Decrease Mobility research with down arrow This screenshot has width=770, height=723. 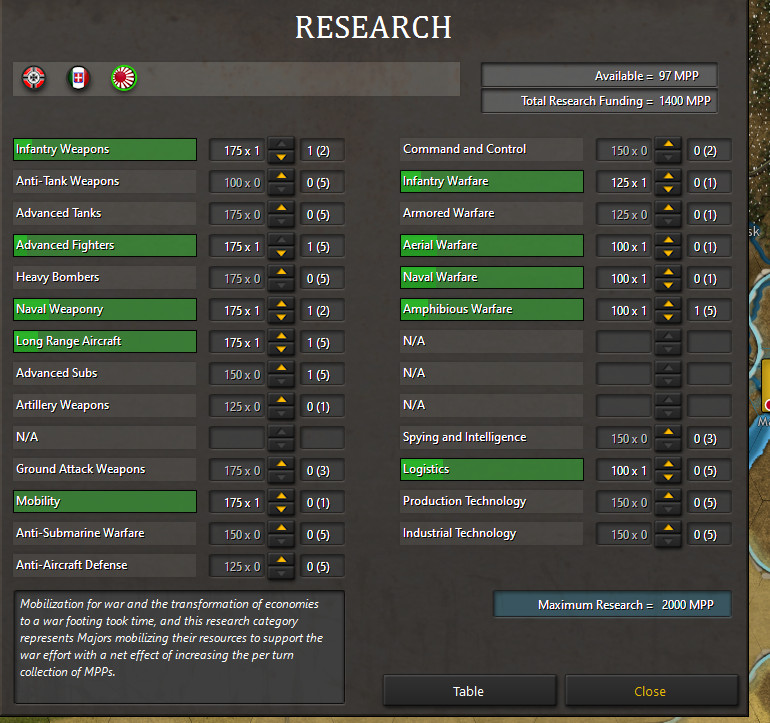(281, 509)
